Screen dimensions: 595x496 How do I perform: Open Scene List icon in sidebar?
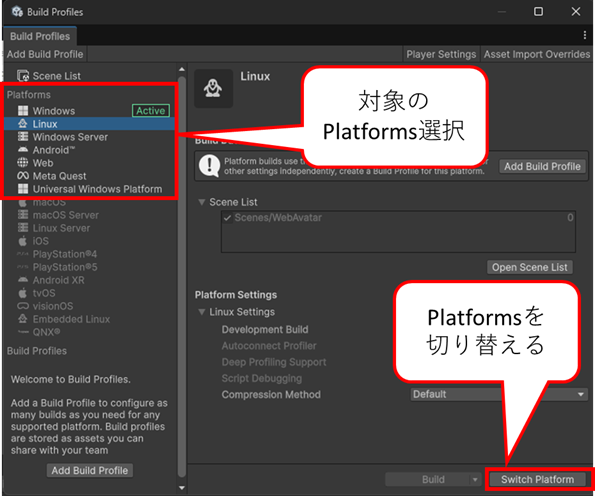point(23,76)
